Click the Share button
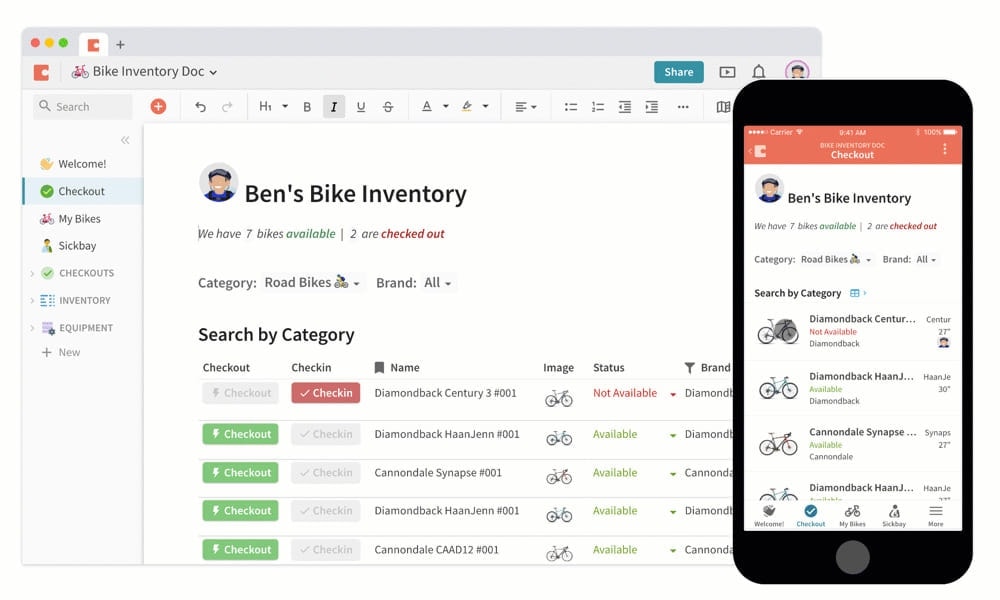 point(679,72)
